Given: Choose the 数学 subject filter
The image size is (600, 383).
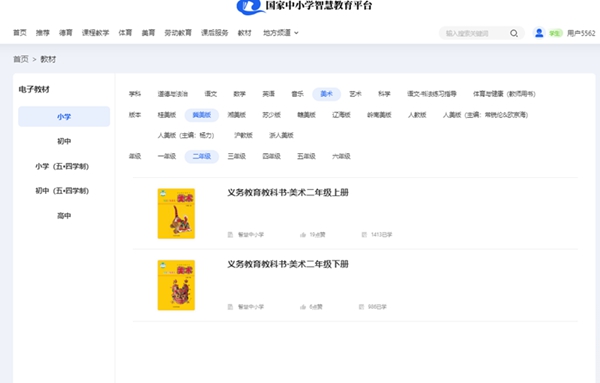Looking at the screenshot, I should coord(240,94).
